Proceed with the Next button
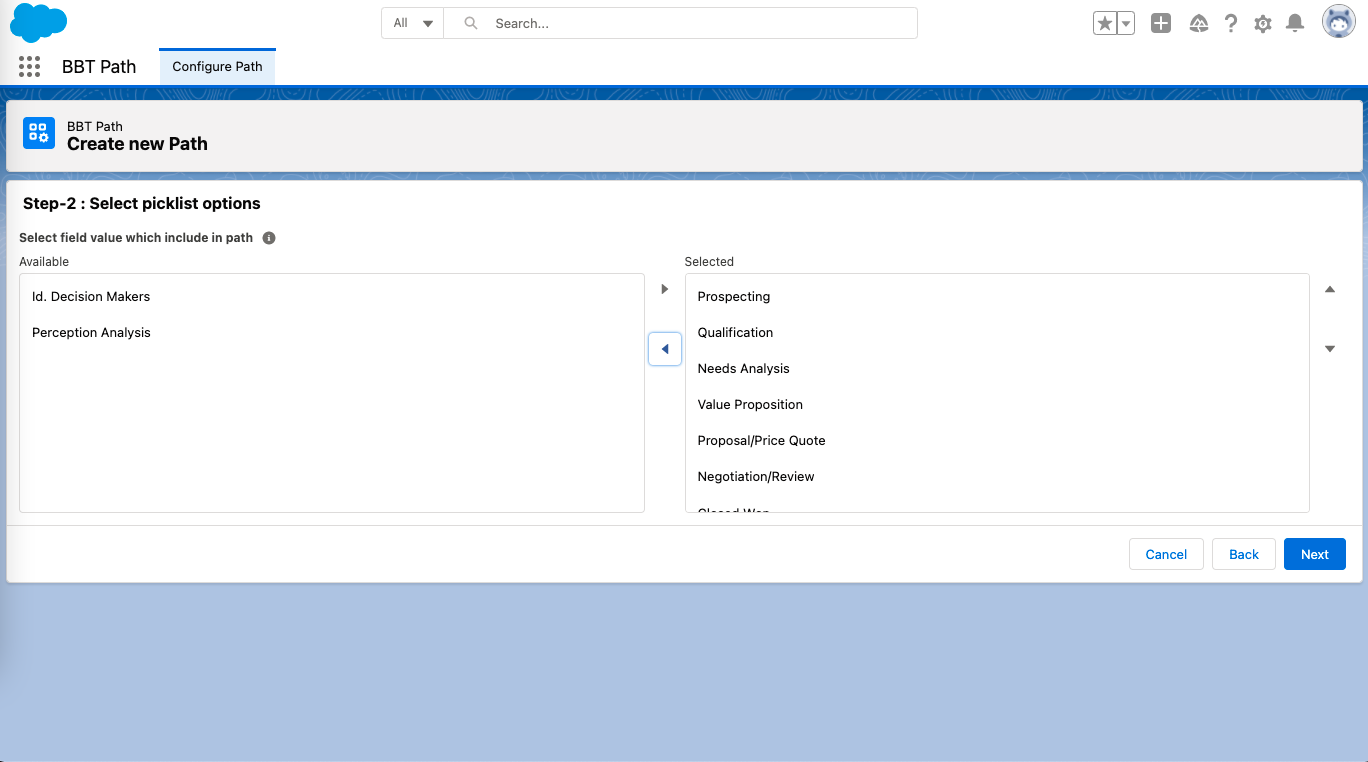Image resolution: width=1368 pixels, height=762 pixels. (x=1315, y=554)
